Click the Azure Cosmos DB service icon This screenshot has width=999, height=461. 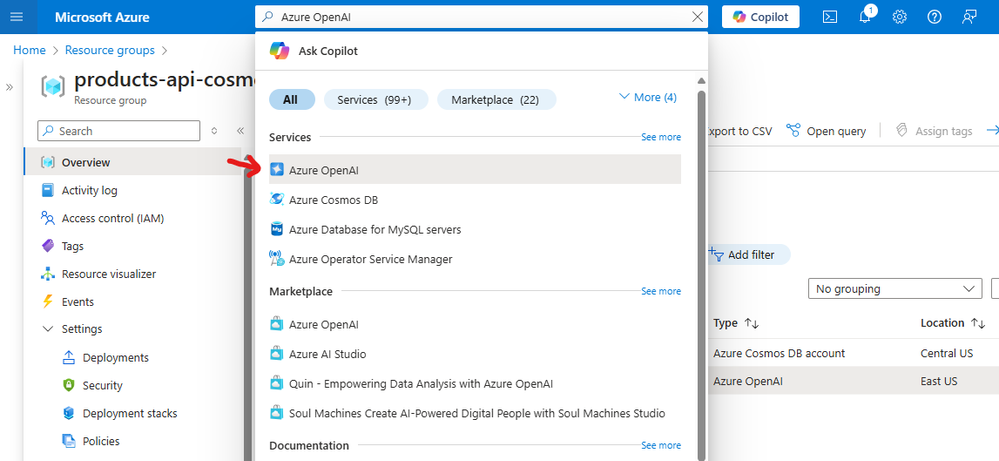277,200
